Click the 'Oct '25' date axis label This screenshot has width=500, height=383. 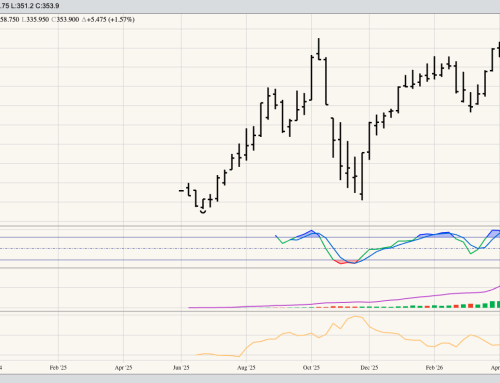coord(311,368)
